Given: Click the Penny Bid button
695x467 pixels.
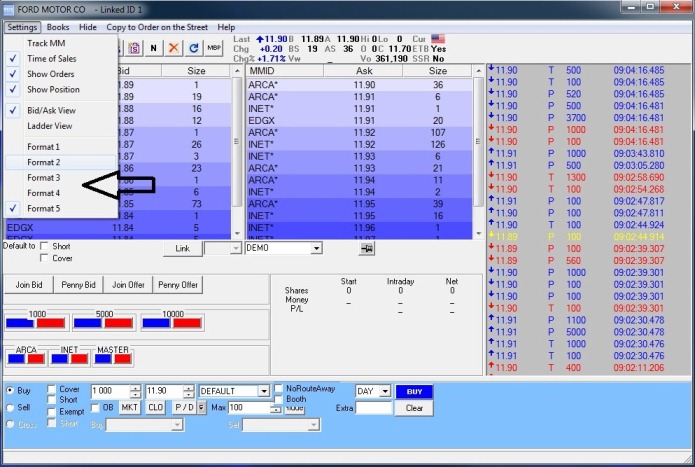Looking at the screenshot, I should tap(78, 285).
